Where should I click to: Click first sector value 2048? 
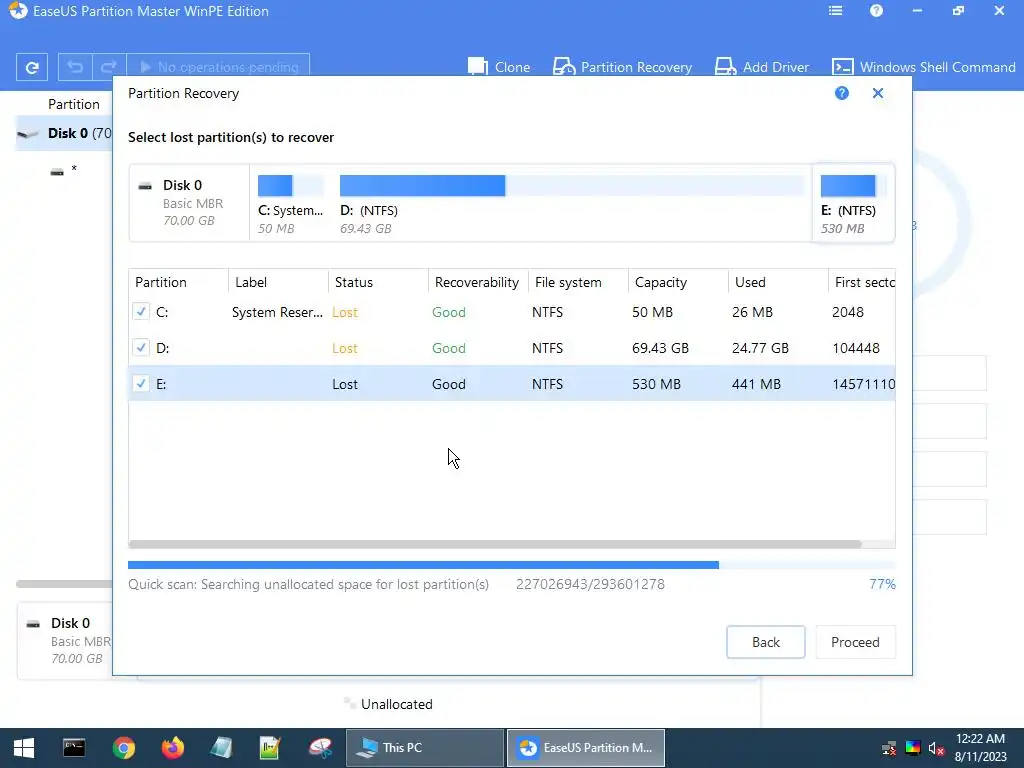click(x=848, y=312)
